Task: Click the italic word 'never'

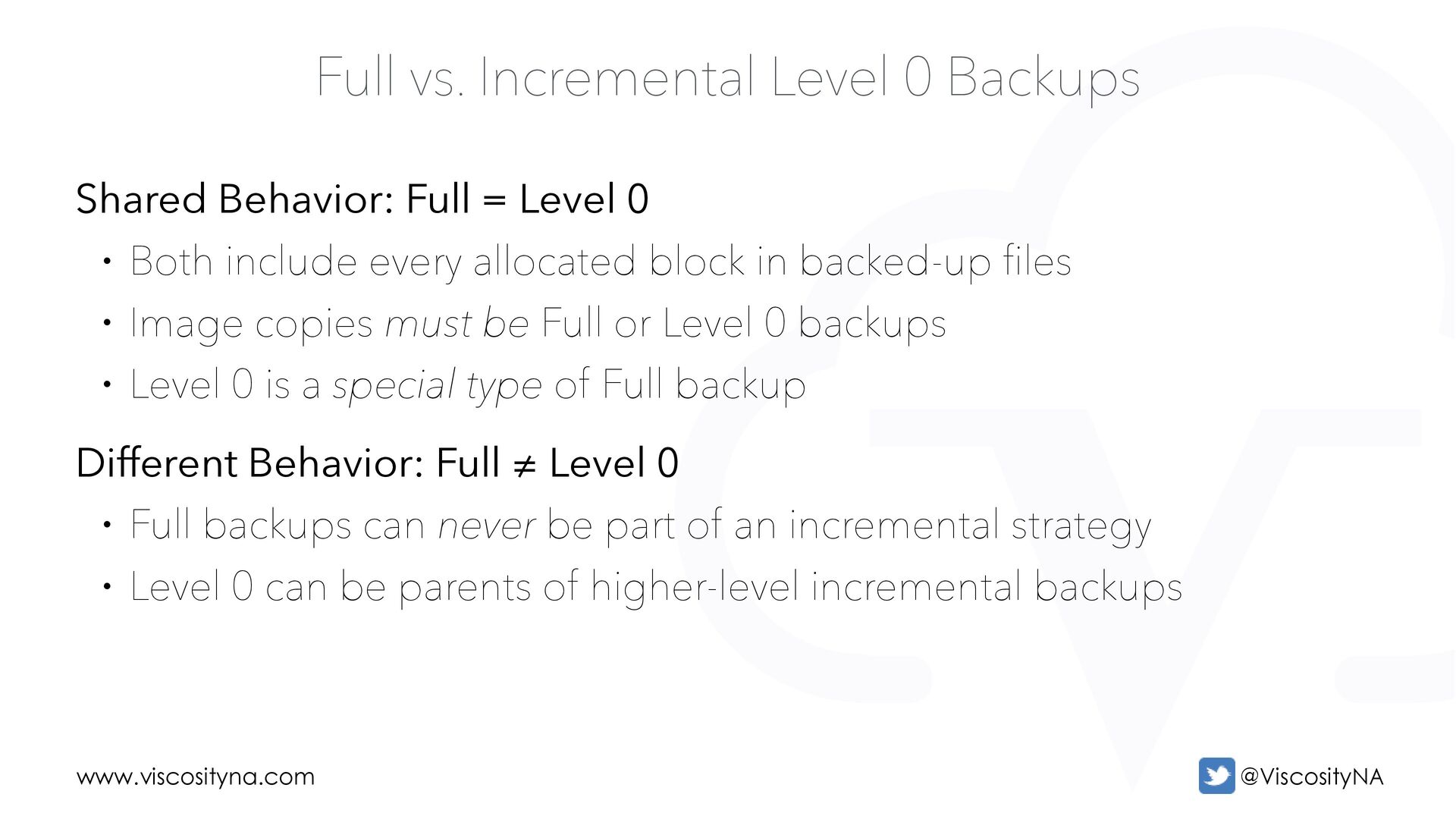Action: click(x=487, y=527)
